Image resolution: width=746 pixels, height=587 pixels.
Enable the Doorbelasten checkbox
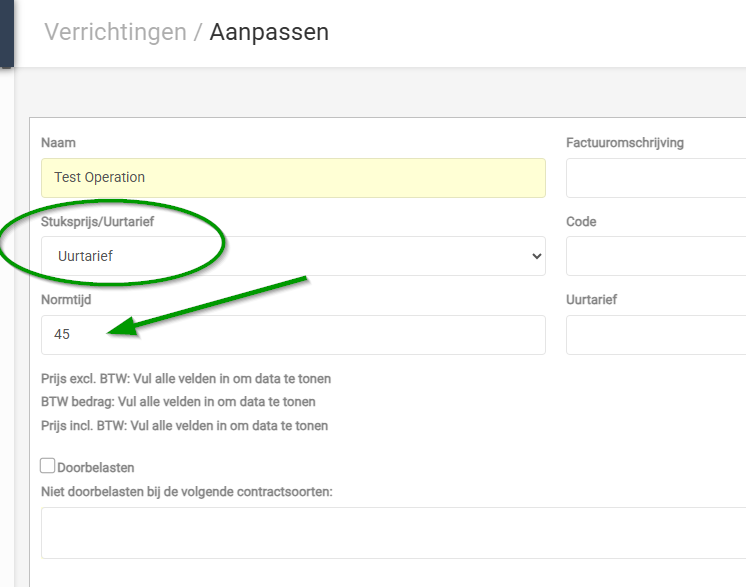click(47, 466)
